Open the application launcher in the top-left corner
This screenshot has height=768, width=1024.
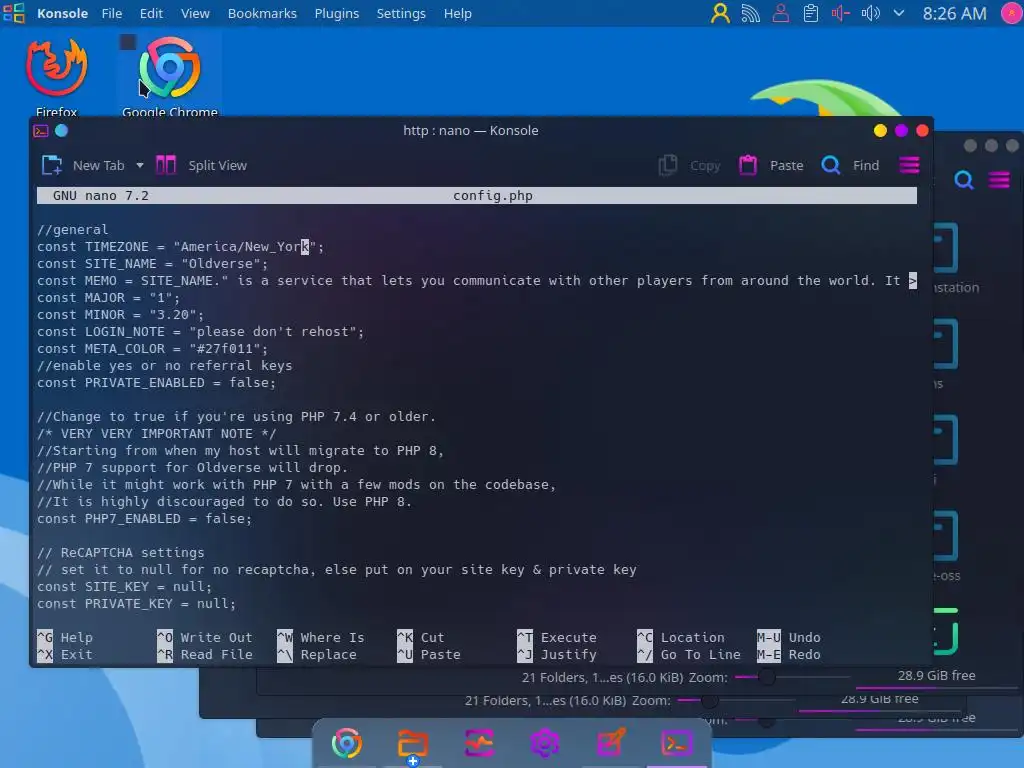point(14,13)
